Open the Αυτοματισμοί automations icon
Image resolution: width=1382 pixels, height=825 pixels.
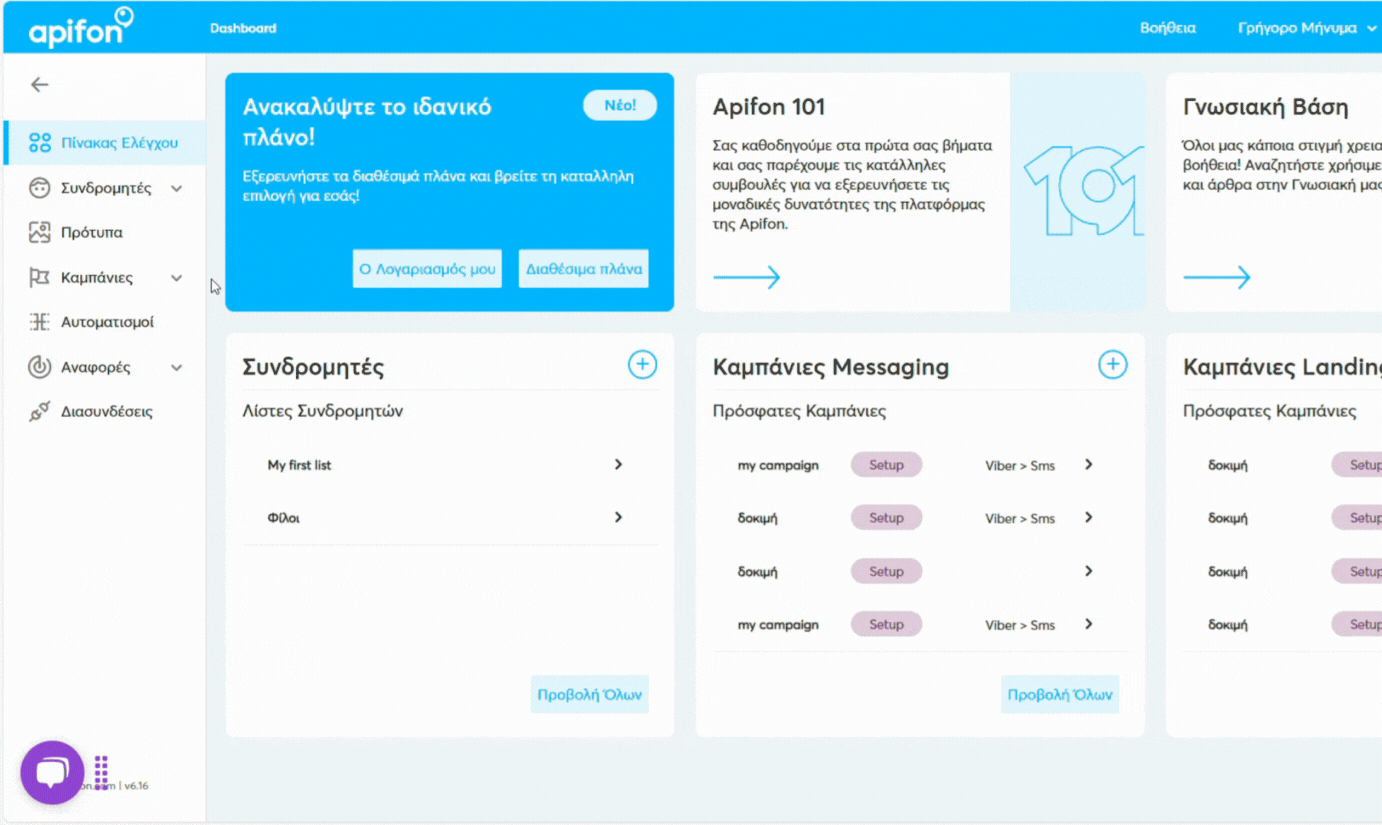pyautogui.click(x=38, y=321)
